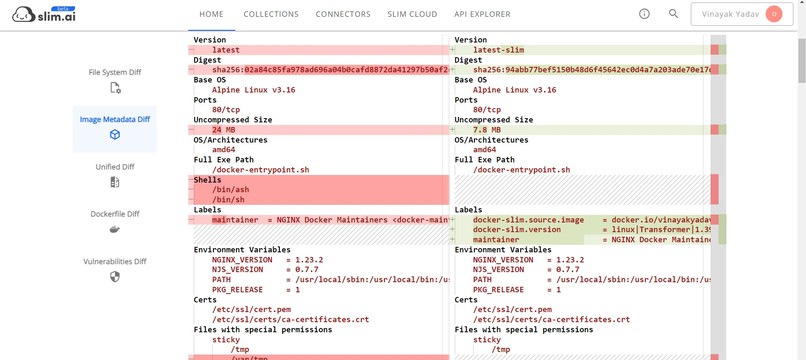Click right pane sha256:94abb77b digest line
The height and width of the screenshot is (360, 806).
click(x=580, y=70)
